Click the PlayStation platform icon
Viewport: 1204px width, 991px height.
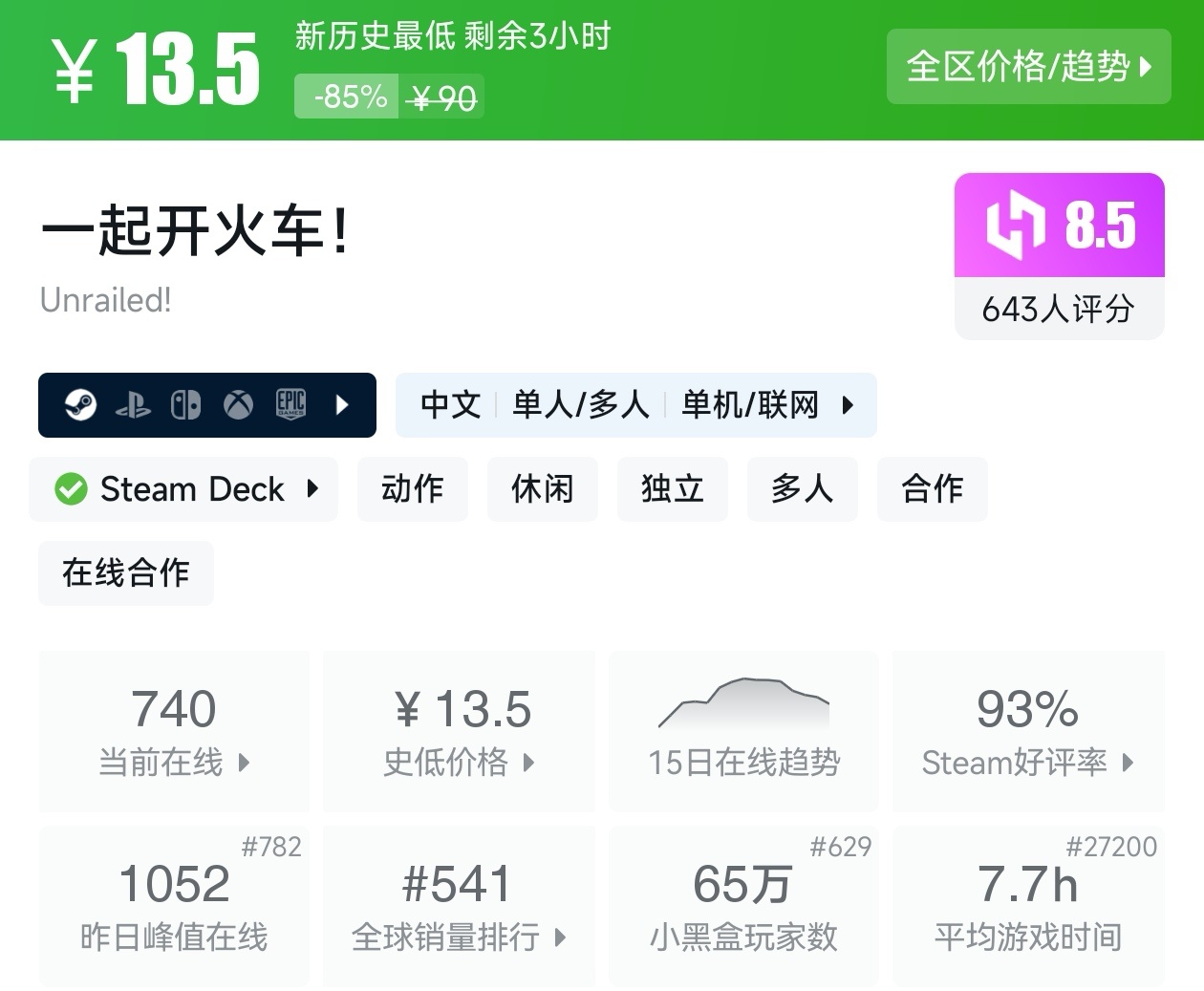pos(133,406)
